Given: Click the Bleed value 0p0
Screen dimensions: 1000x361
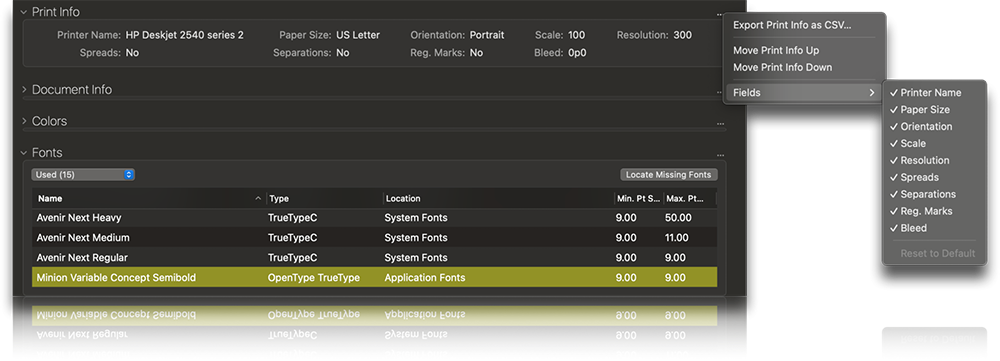Looking at the screenshot, I should (x=577, y=53).
